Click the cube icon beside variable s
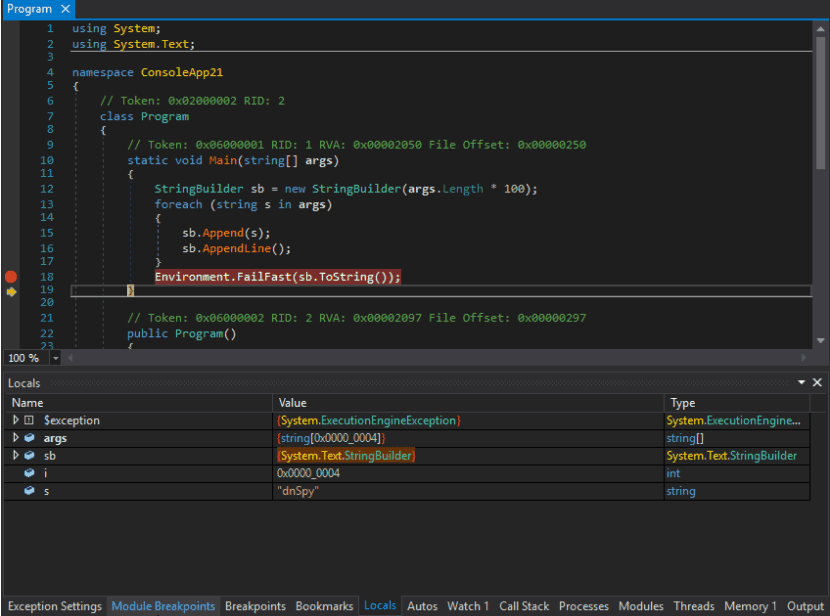 tap(29, 492)
